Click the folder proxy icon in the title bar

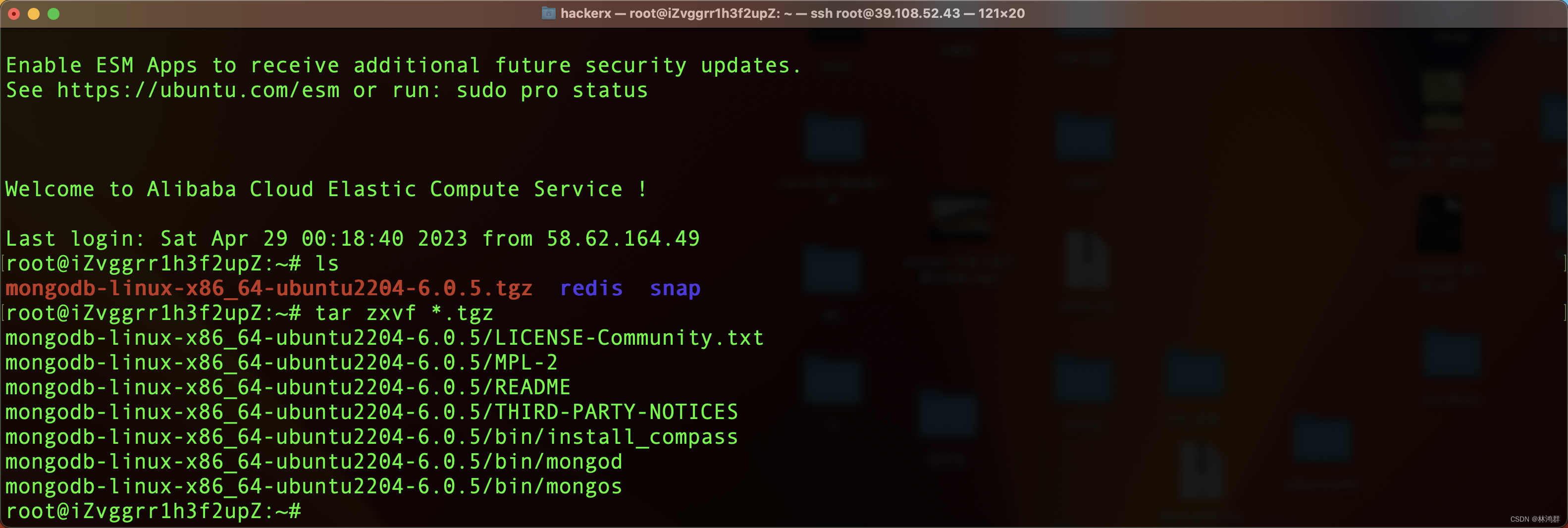(x=548, y=13)
